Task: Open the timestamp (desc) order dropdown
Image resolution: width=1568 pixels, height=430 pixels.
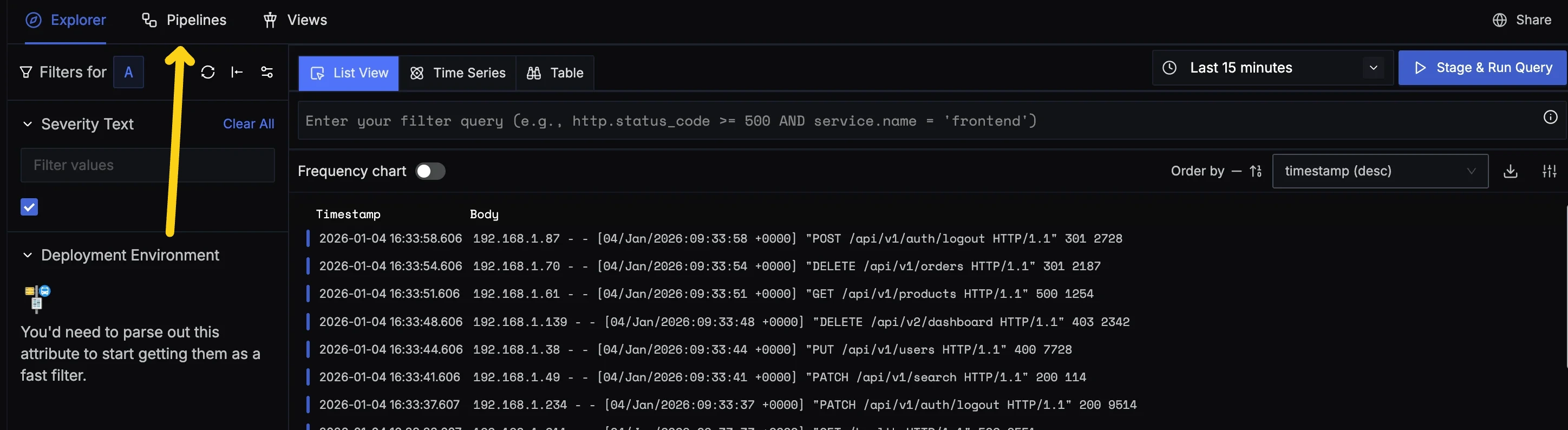Action: (x=1379, y=171)
